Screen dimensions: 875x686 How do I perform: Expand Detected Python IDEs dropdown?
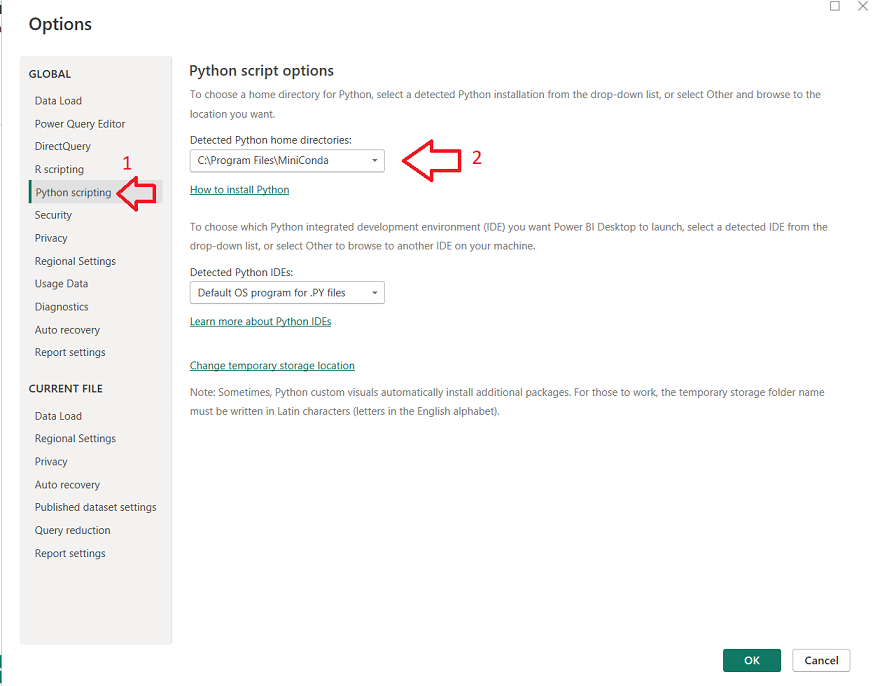click(287, 292)
